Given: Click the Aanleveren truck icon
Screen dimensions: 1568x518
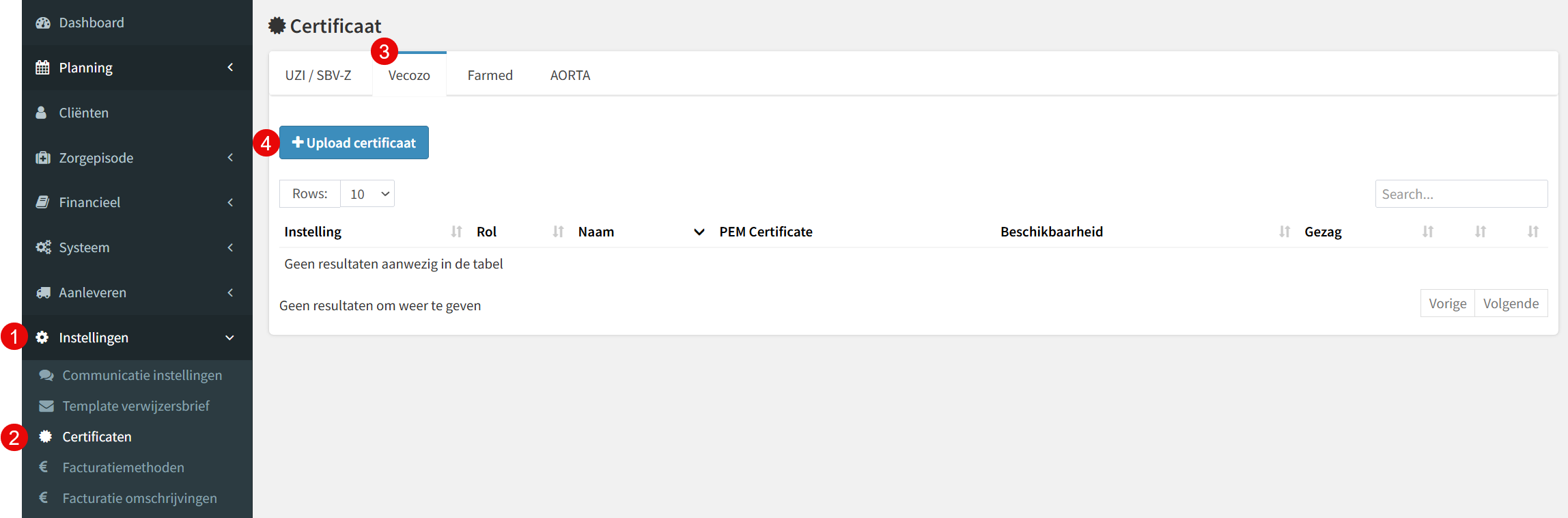Looking at the screenshot, I should click(43, 292).
